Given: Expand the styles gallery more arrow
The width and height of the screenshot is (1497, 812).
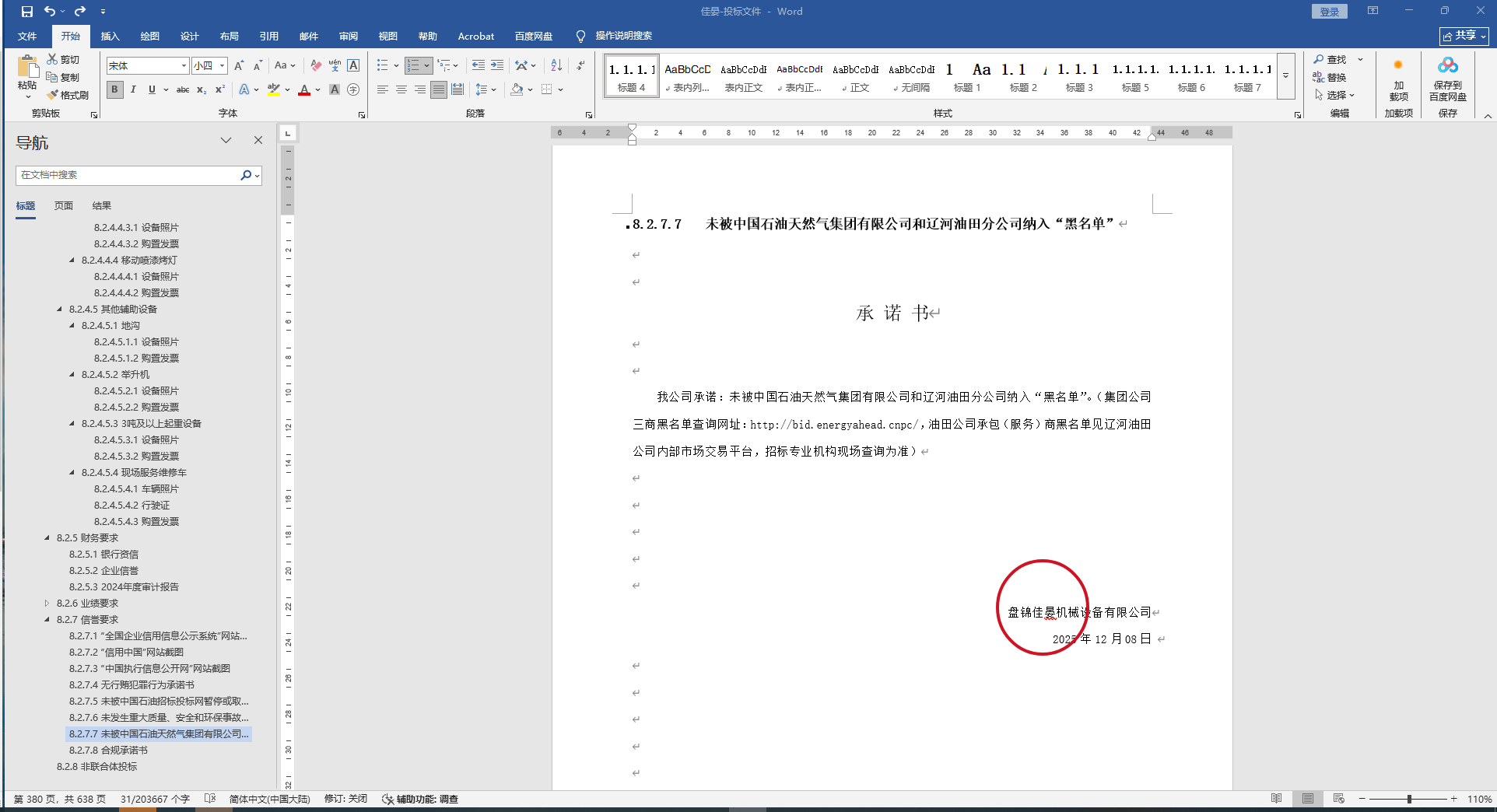Looking at the screenshot, I should [x=1286, y=76].
